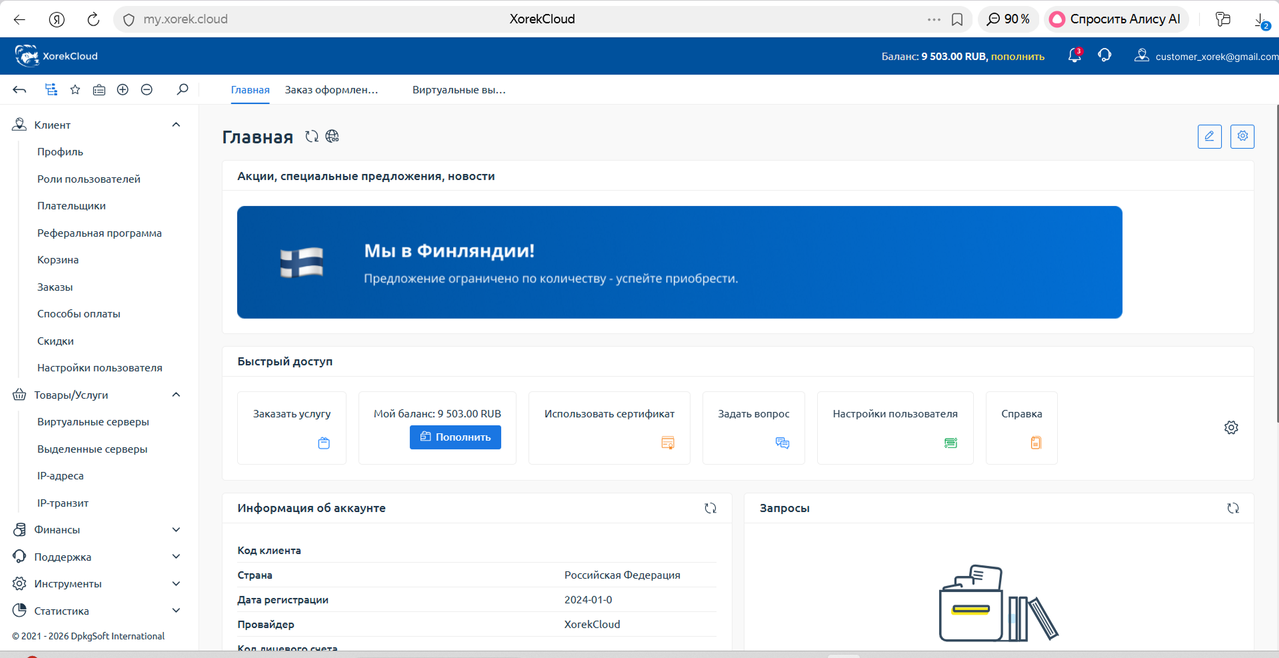Expand all menu sections with plus icon
The width and height of the screenshot is (1279, 658).
tap(123, 90)
